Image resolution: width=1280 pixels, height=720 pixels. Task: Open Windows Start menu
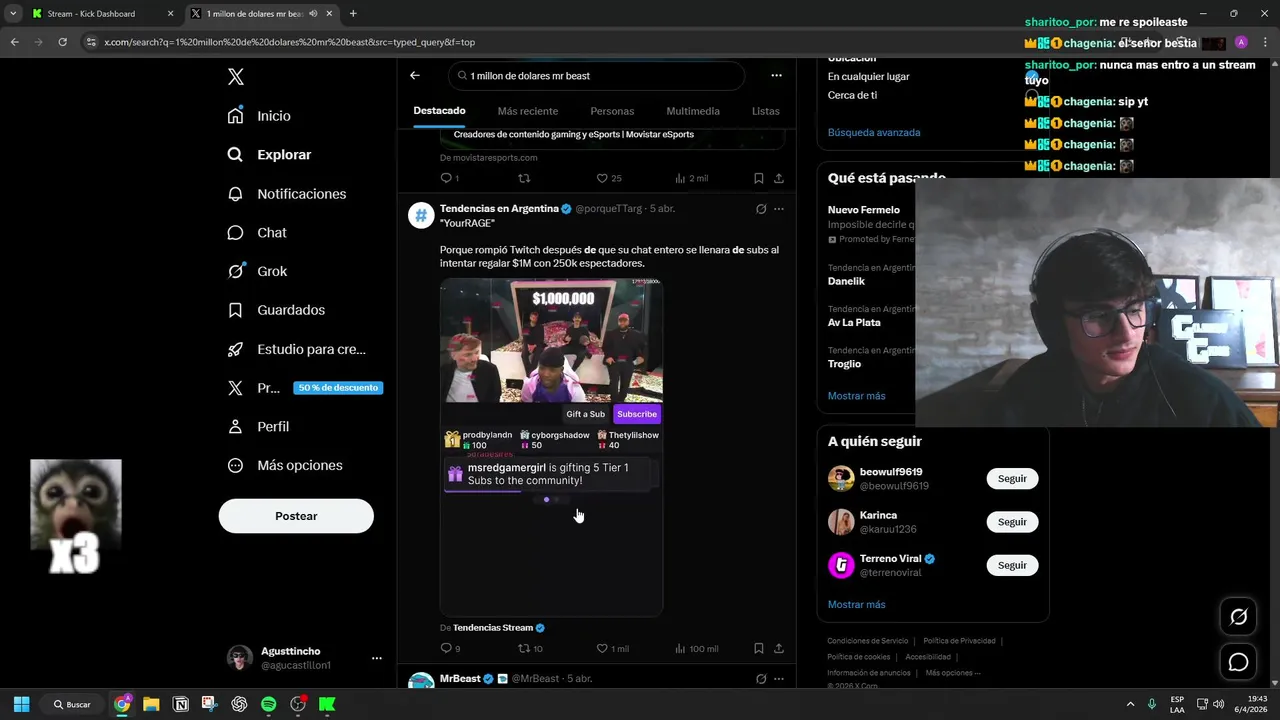click(21, 704)
